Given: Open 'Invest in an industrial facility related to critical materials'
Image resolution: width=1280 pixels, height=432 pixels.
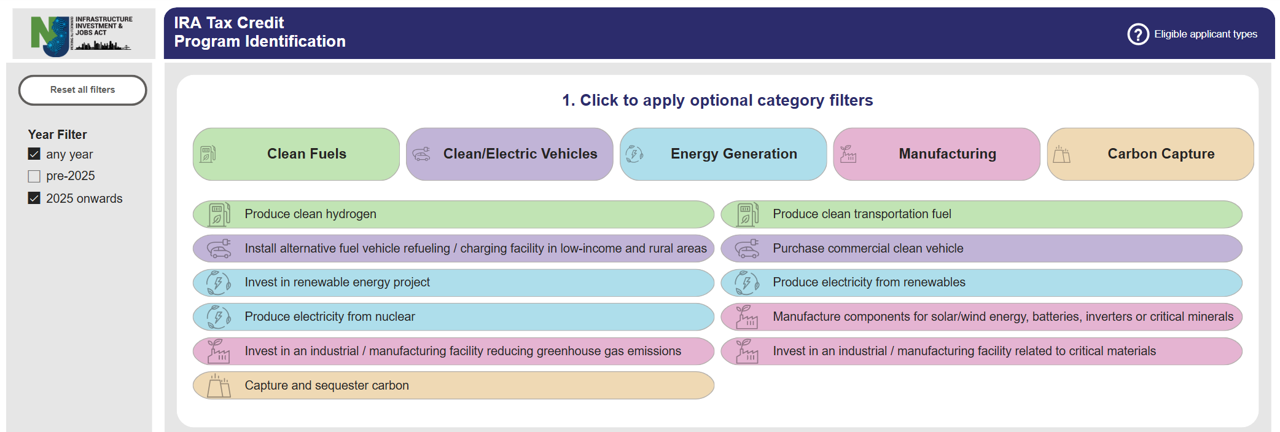Looking at the screenshot, I should point(964,351).
